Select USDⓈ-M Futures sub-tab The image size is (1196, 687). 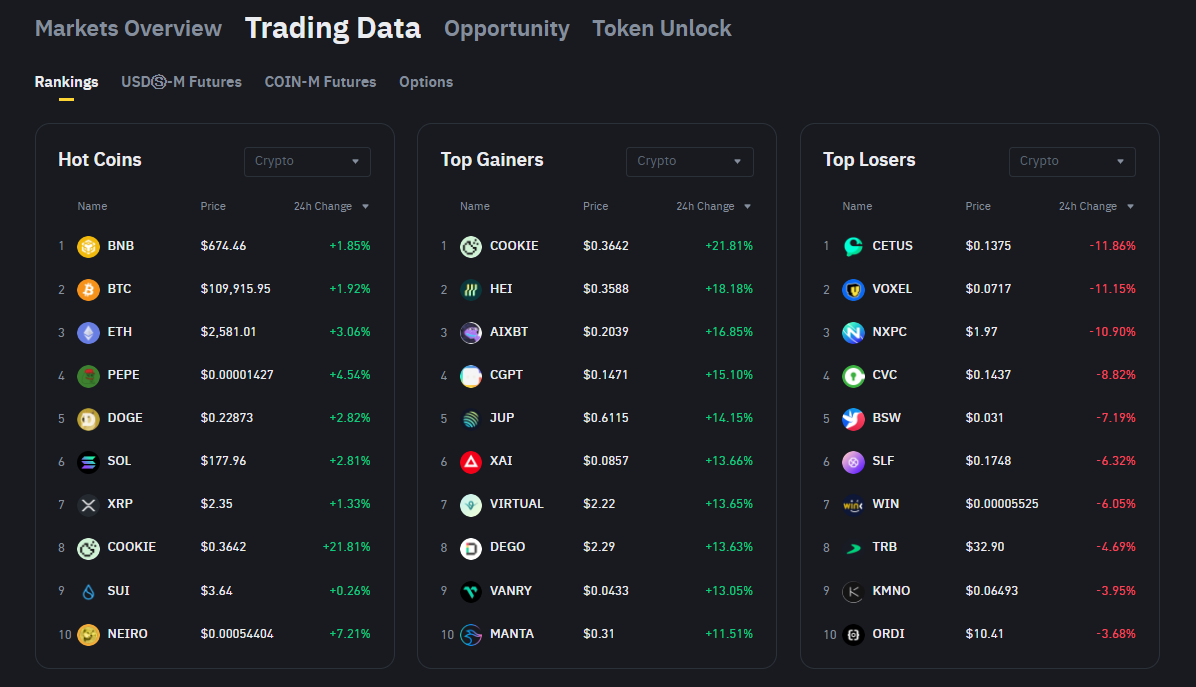(181, 82)
